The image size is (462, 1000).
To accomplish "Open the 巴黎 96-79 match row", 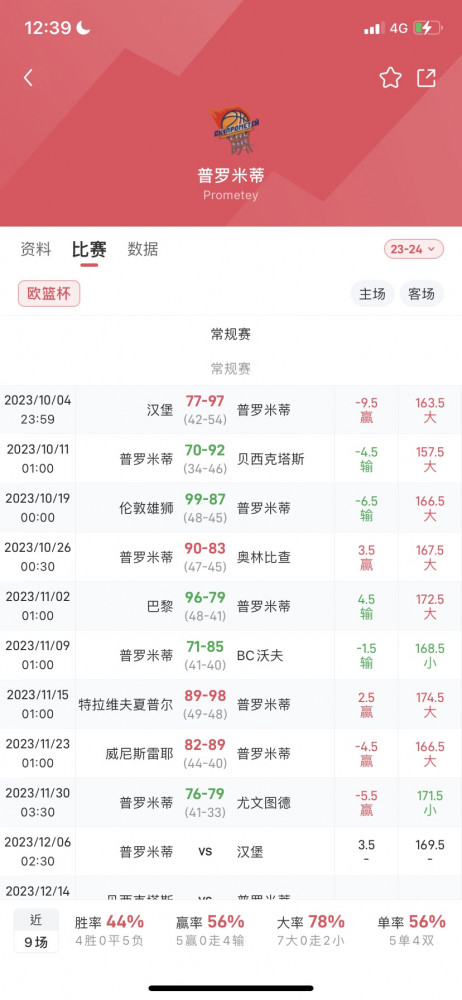I will pos(231,607).
